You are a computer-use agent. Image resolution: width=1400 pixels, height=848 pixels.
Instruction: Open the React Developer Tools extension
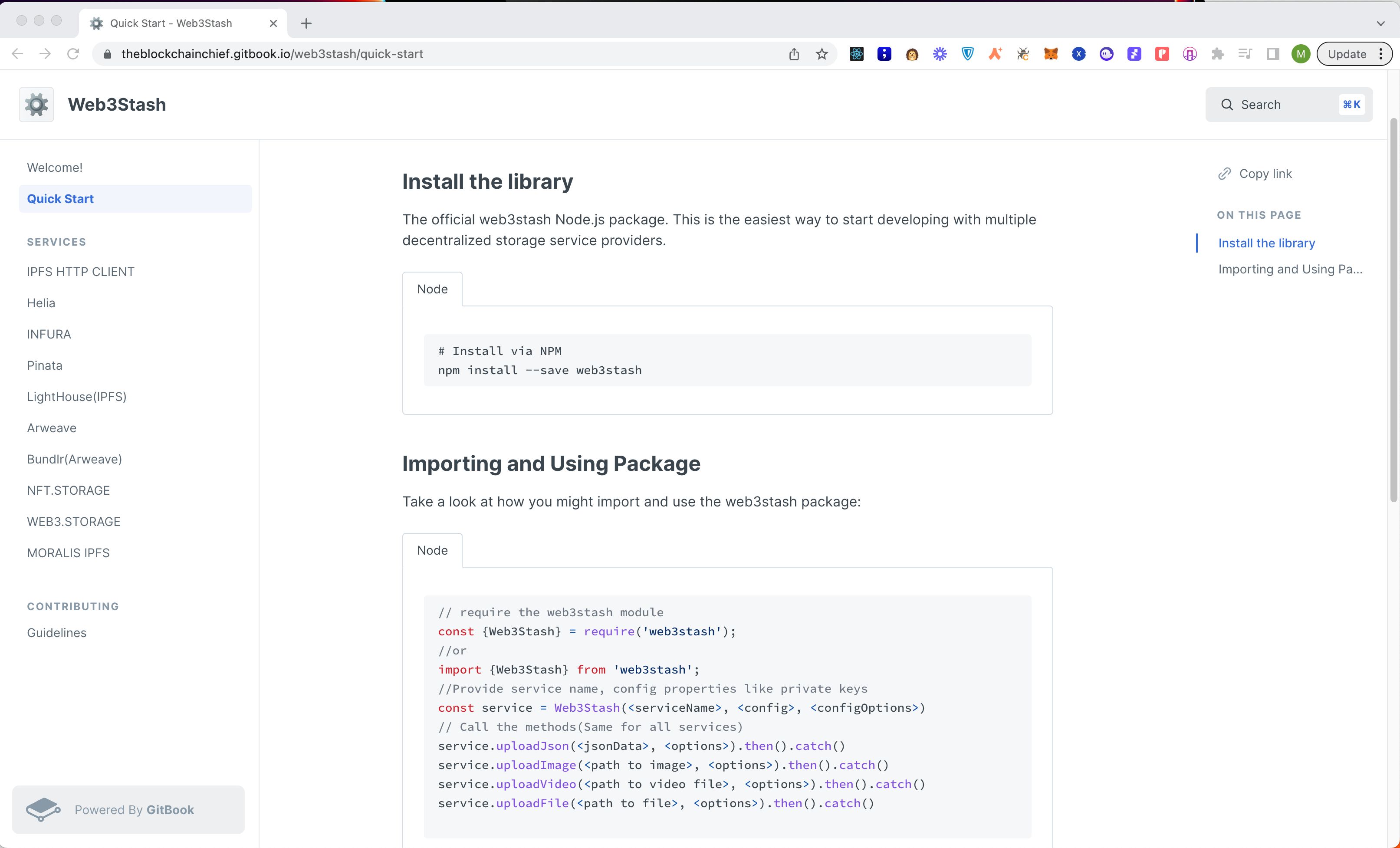[856, 54]
